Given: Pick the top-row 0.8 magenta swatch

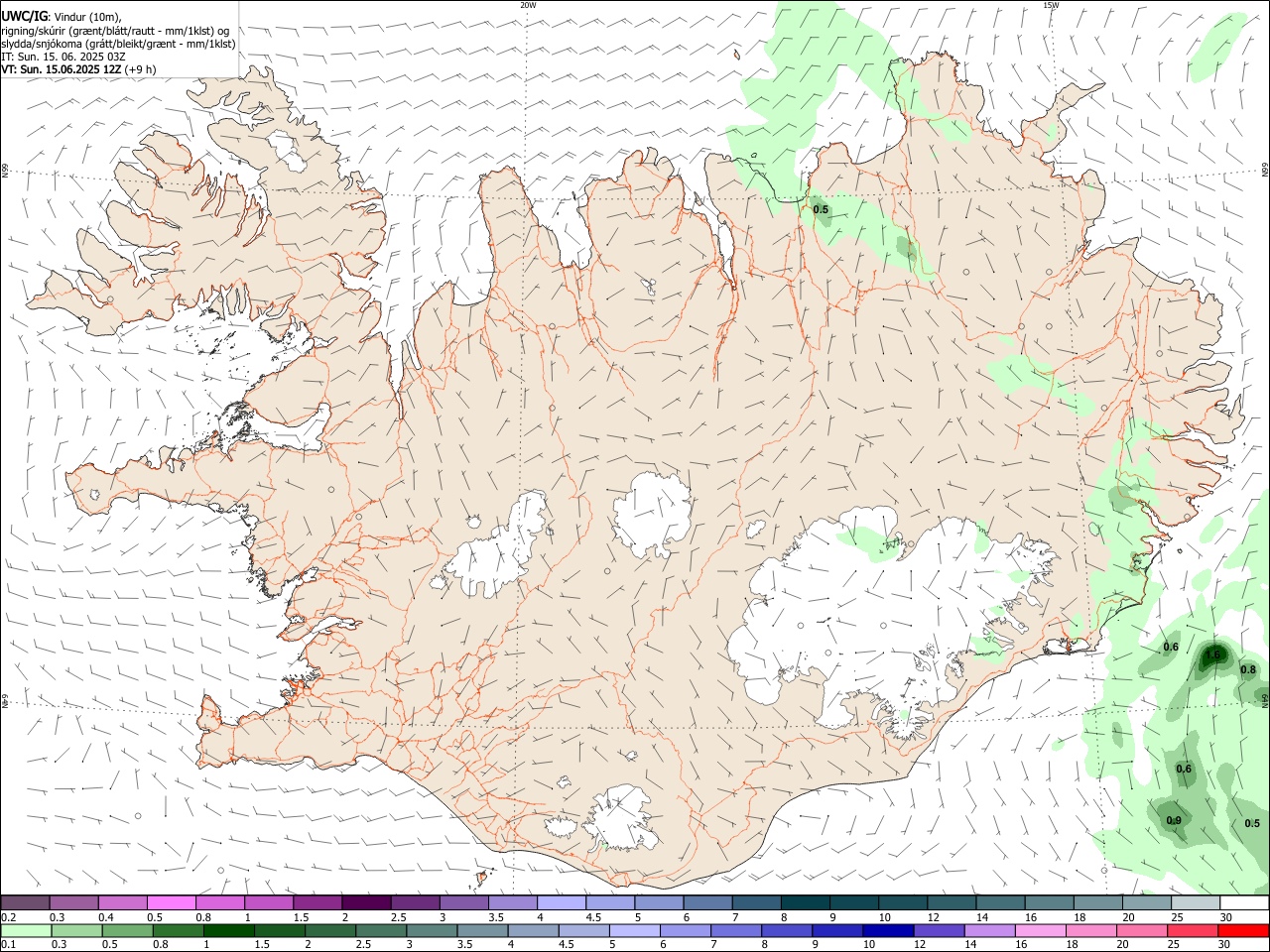Looking at the screenshot, I should tap(219, 902).
